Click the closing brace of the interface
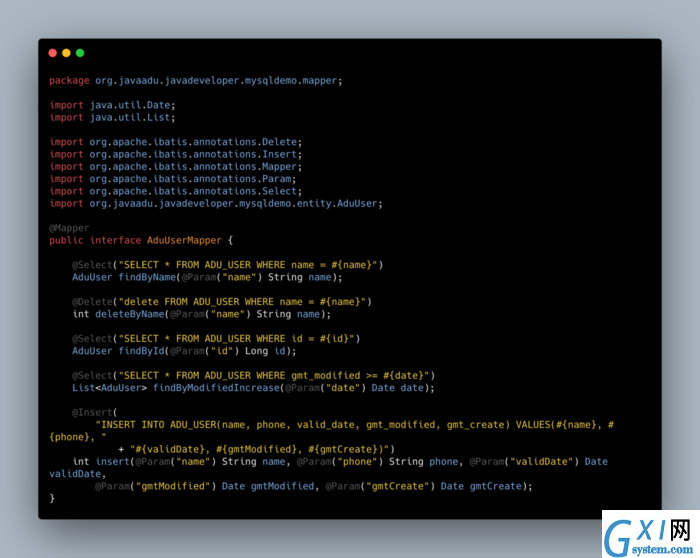 (x=52, y=498)
